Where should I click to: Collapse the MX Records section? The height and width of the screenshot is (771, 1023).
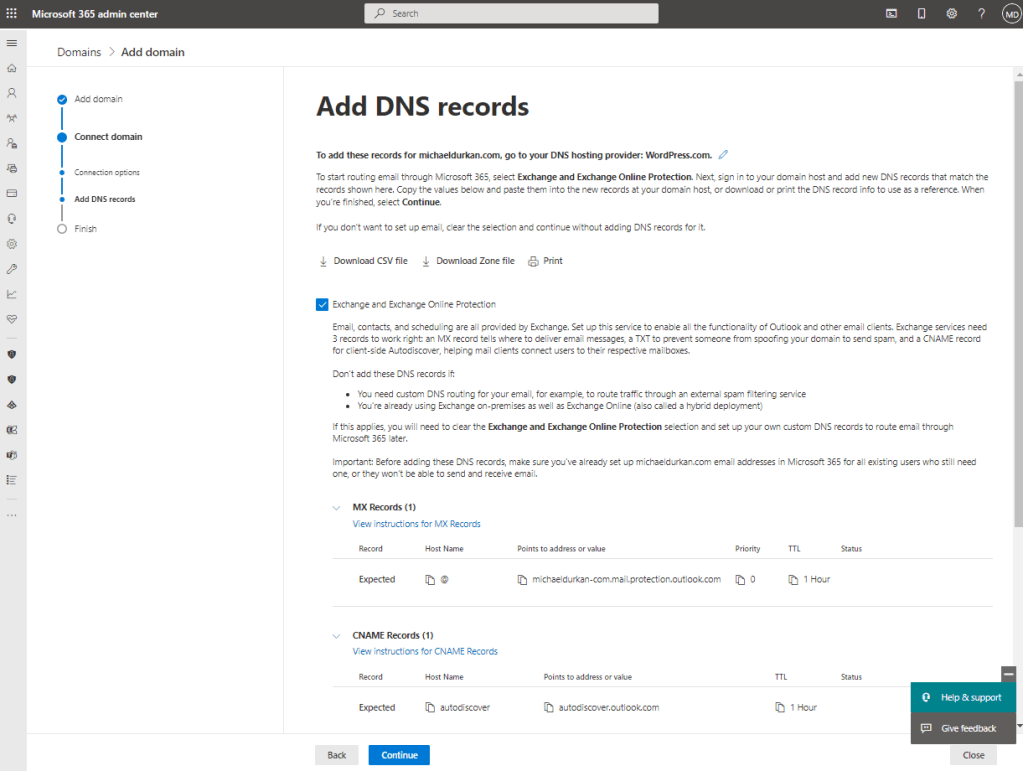click(336, 508)
